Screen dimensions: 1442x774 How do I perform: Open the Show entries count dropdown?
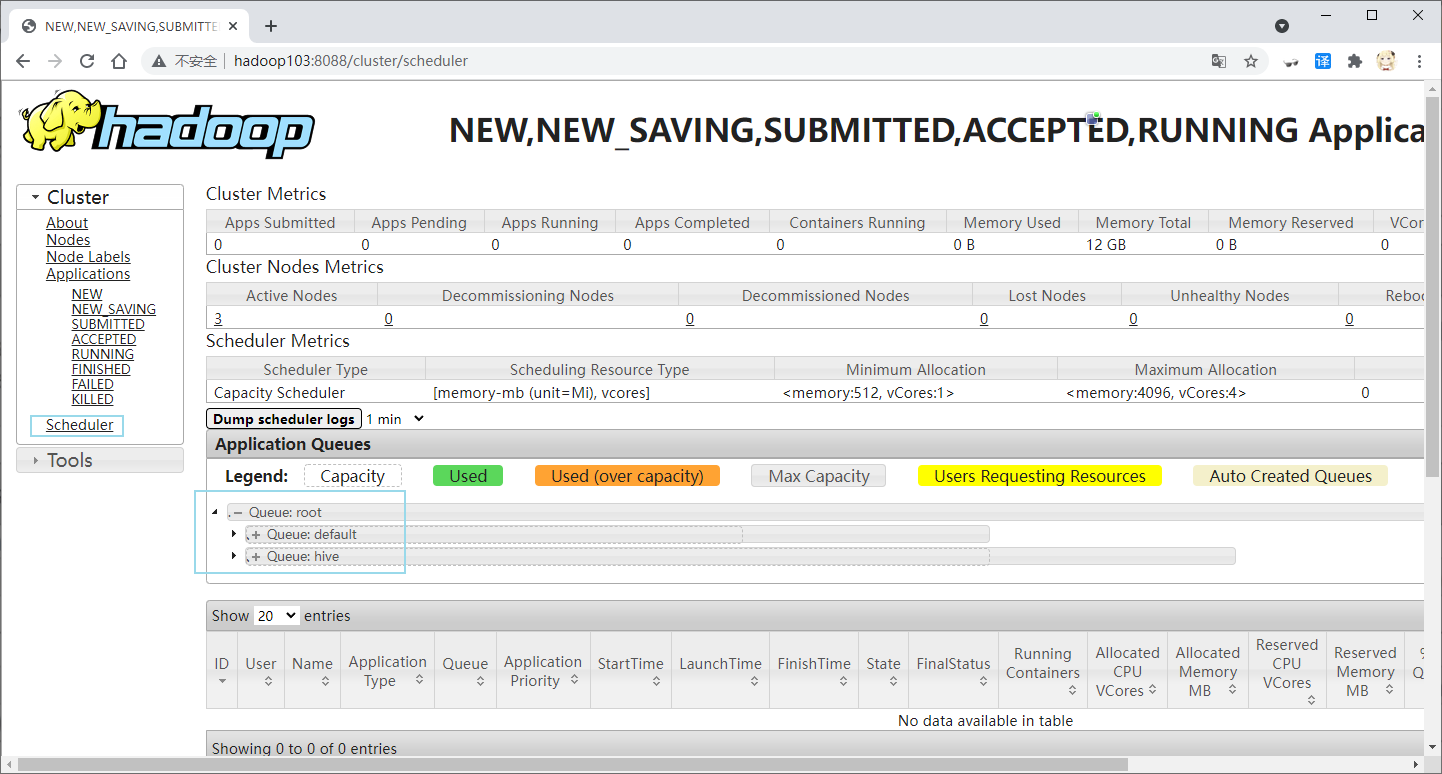tap(276, 616)
